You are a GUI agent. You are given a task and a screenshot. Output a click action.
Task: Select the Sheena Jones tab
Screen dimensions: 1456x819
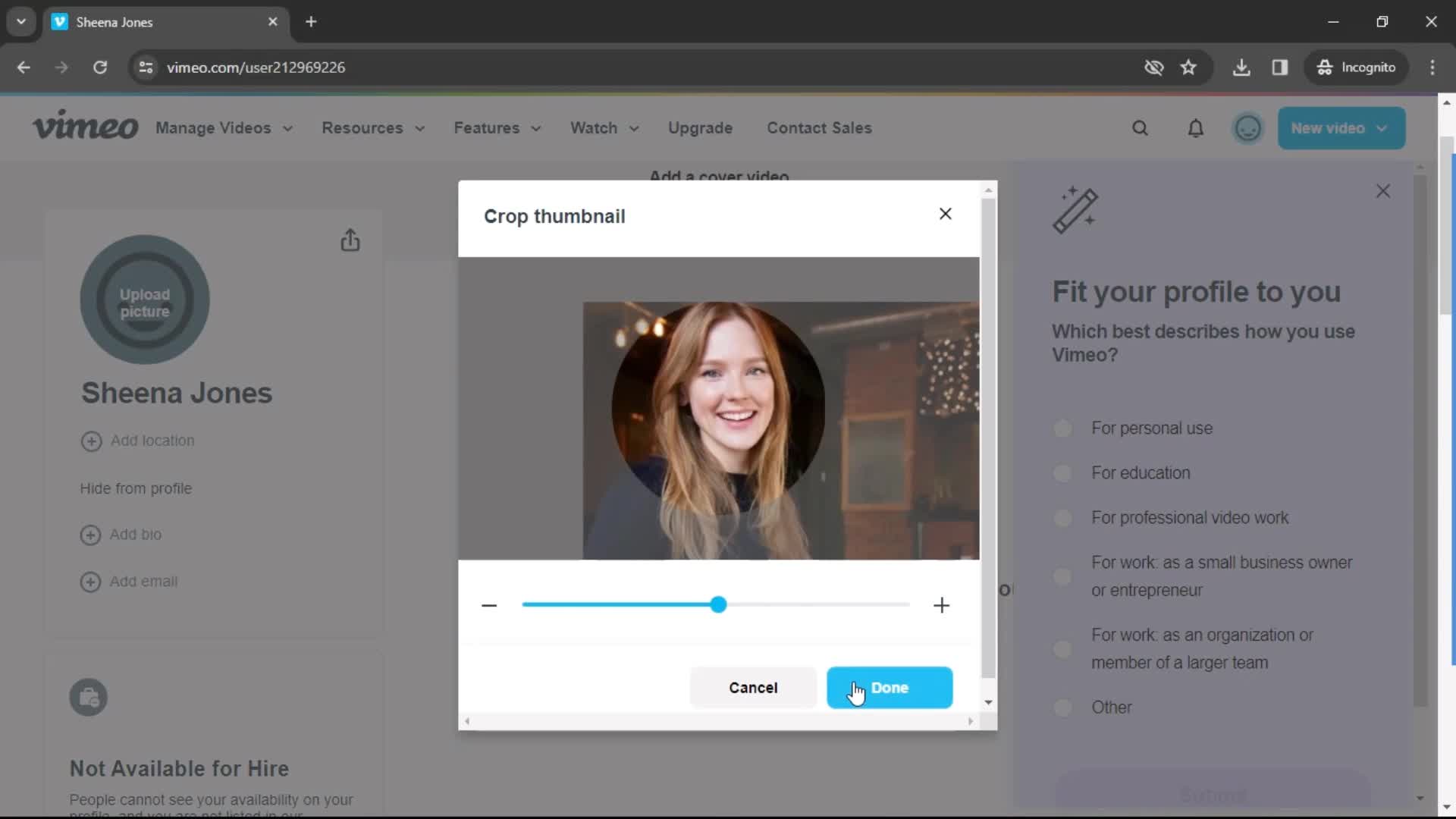(x=165, y=22)
